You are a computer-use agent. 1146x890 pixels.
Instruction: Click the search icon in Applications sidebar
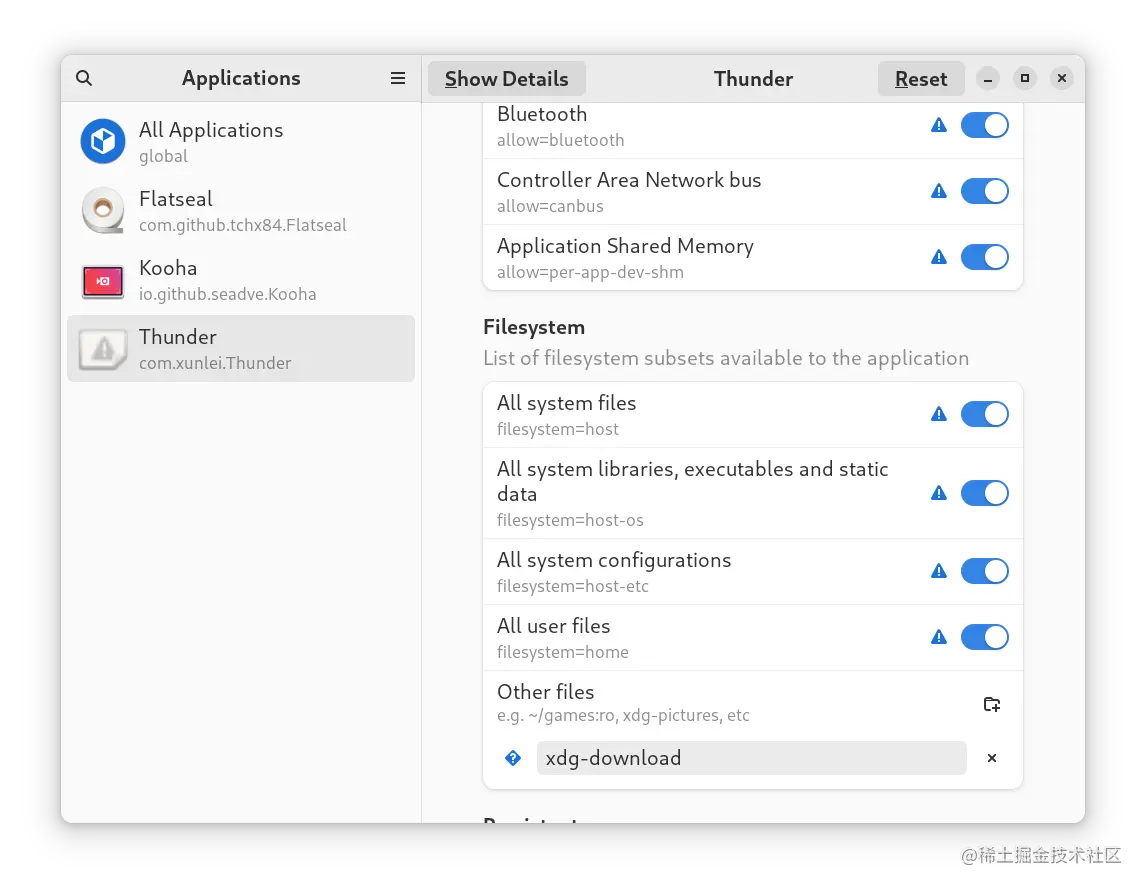click(84, 78)
